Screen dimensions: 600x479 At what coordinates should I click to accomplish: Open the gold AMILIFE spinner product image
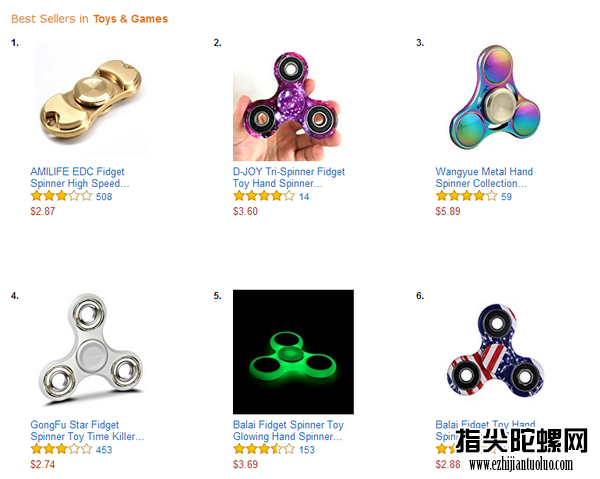click(91, 100)
